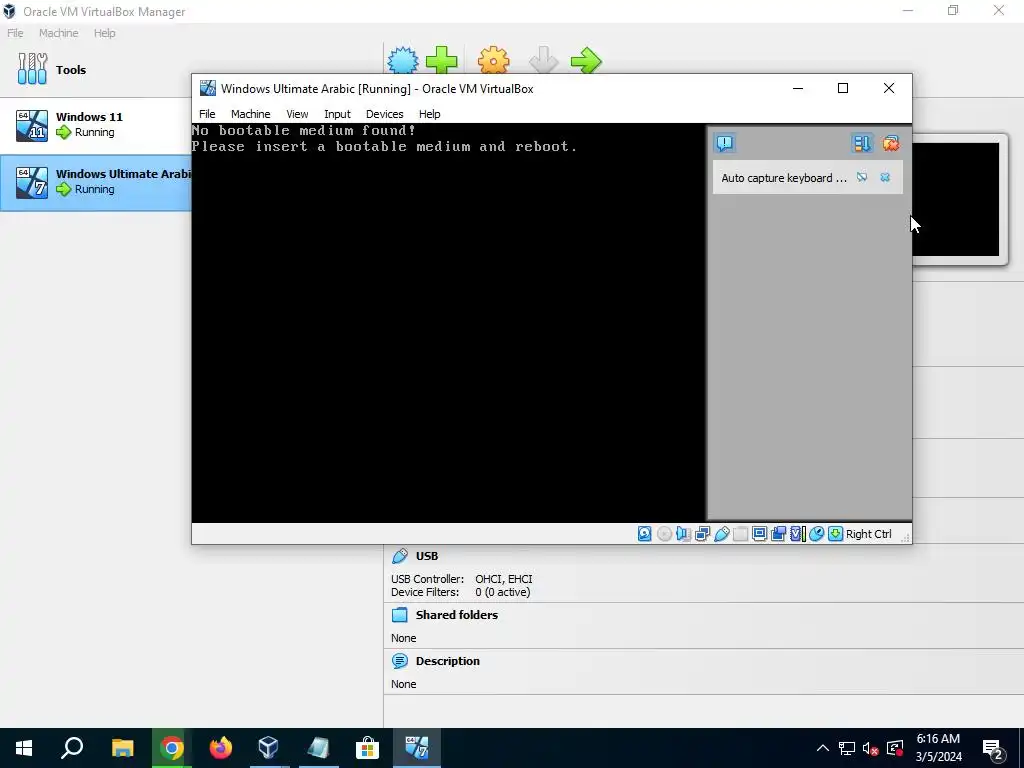Toggle the notification center speech bubble icon

click(725, 143)
